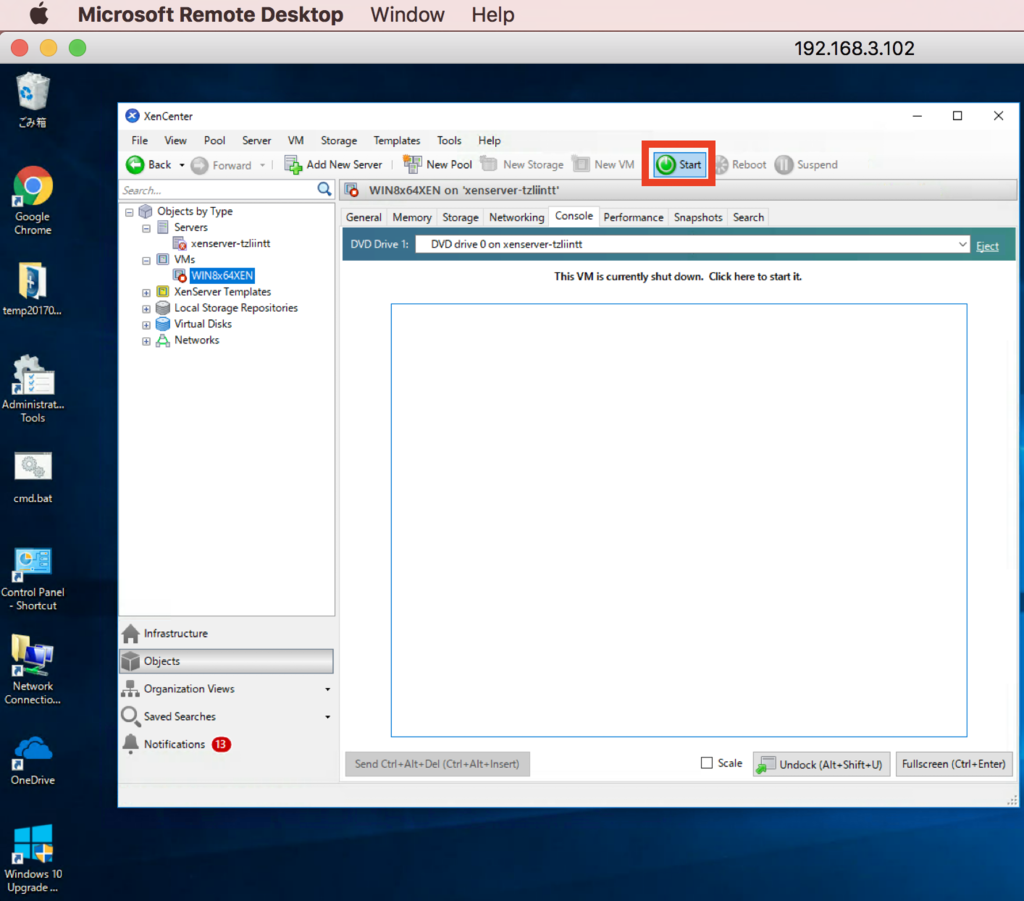The width and height of the screenshot is (1024, 901).
Task: Open the Back history dropdown arrow
Action: point(182,165)
